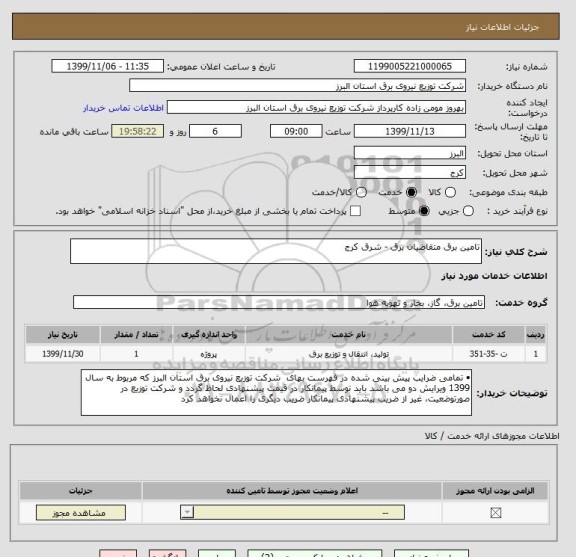Click the service code cell ت -35-351
The height and width of the screenshot is (557, 576).
pyautogui.click(x=488, y=354)
